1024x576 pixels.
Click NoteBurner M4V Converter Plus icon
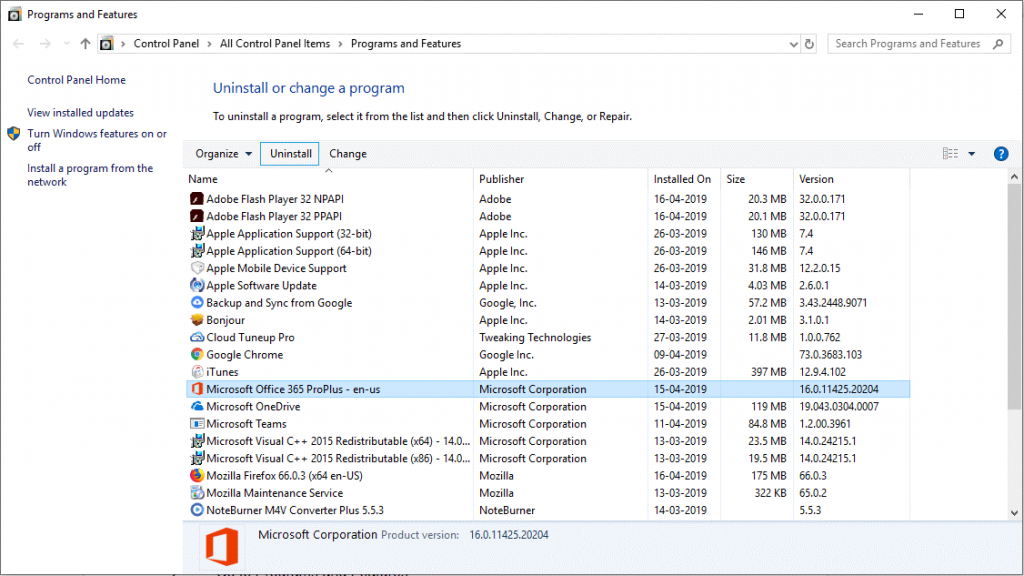pos(197,510)
